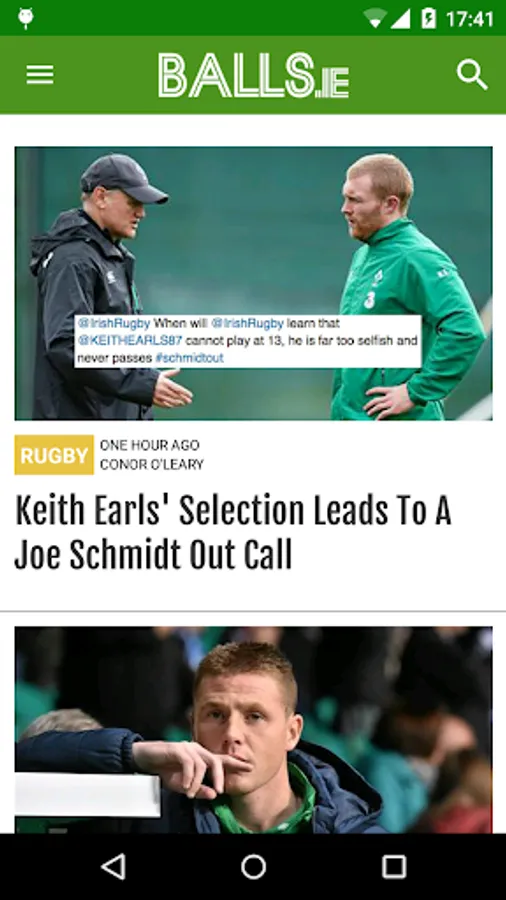Image resolution: width=506 pixels, height=900 pixels.
Task: Tap the Wi-Fi status icon
Action: pos(375,19)
